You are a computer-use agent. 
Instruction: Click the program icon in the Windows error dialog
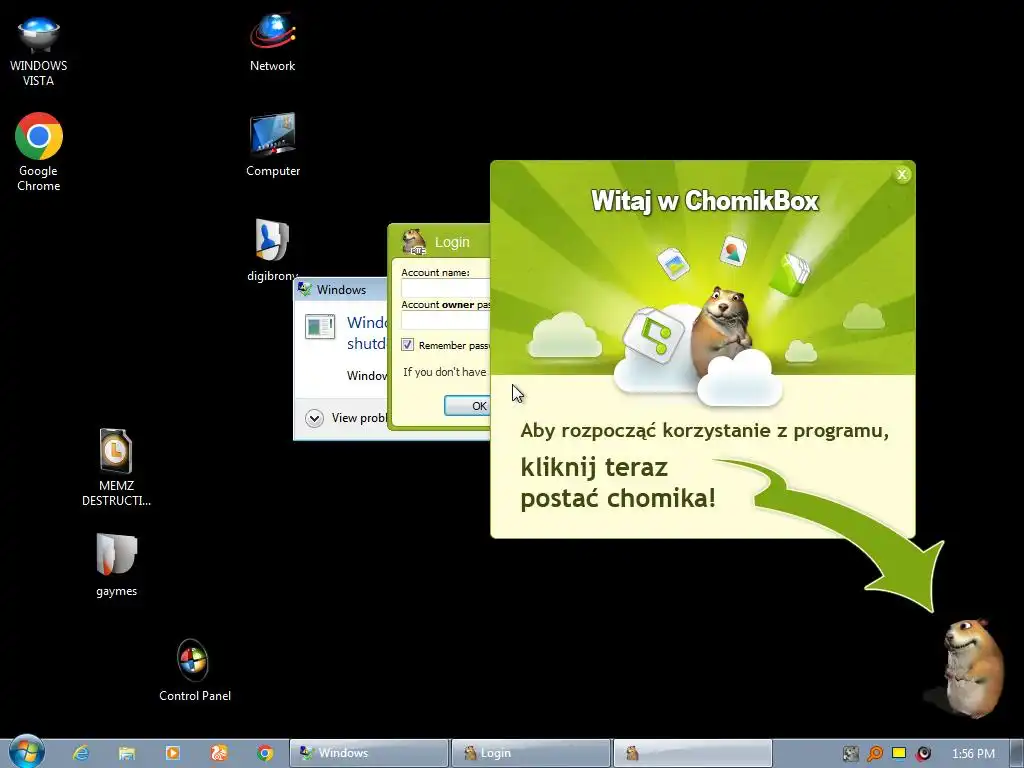click(320, 327)
